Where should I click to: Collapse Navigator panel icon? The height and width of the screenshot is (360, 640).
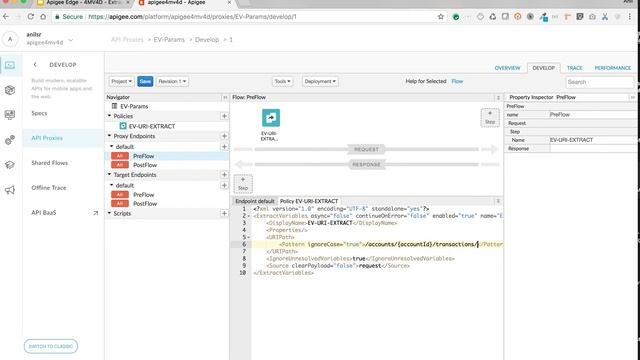point(225,97)
